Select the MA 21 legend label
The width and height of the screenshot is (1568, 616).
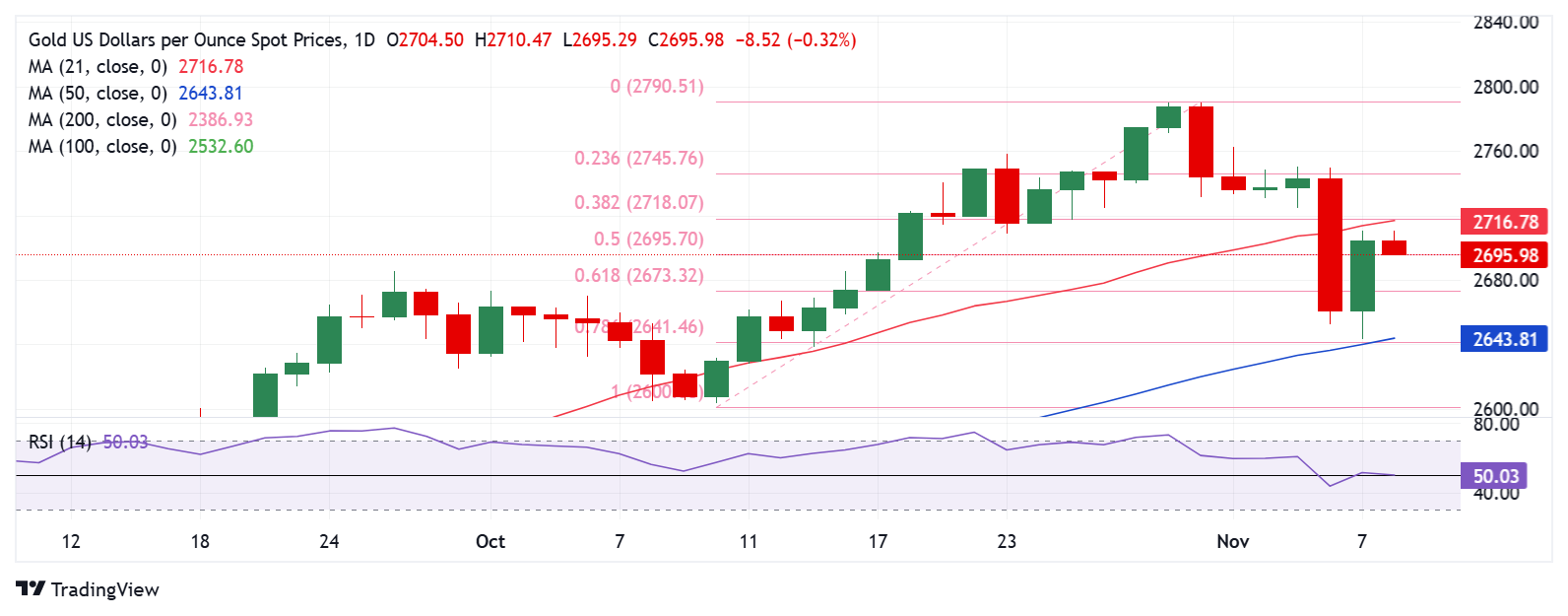point(98,67)
